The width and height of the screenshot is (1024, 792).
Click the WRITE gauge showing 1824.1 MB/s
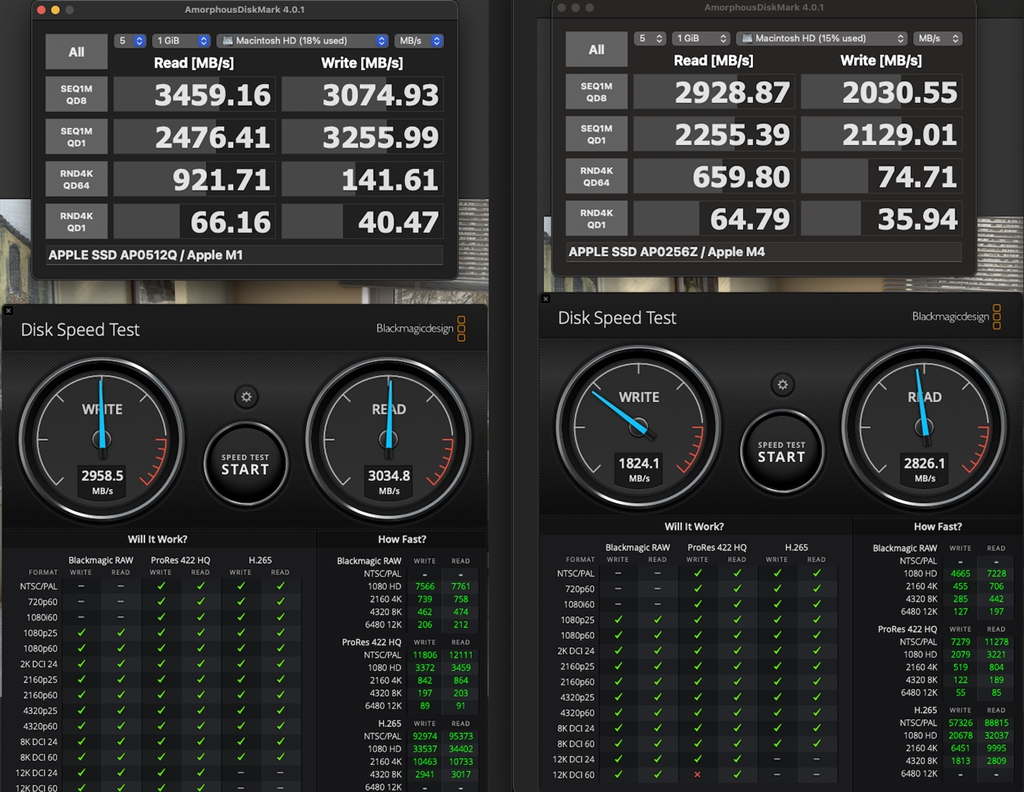(639, 427)
